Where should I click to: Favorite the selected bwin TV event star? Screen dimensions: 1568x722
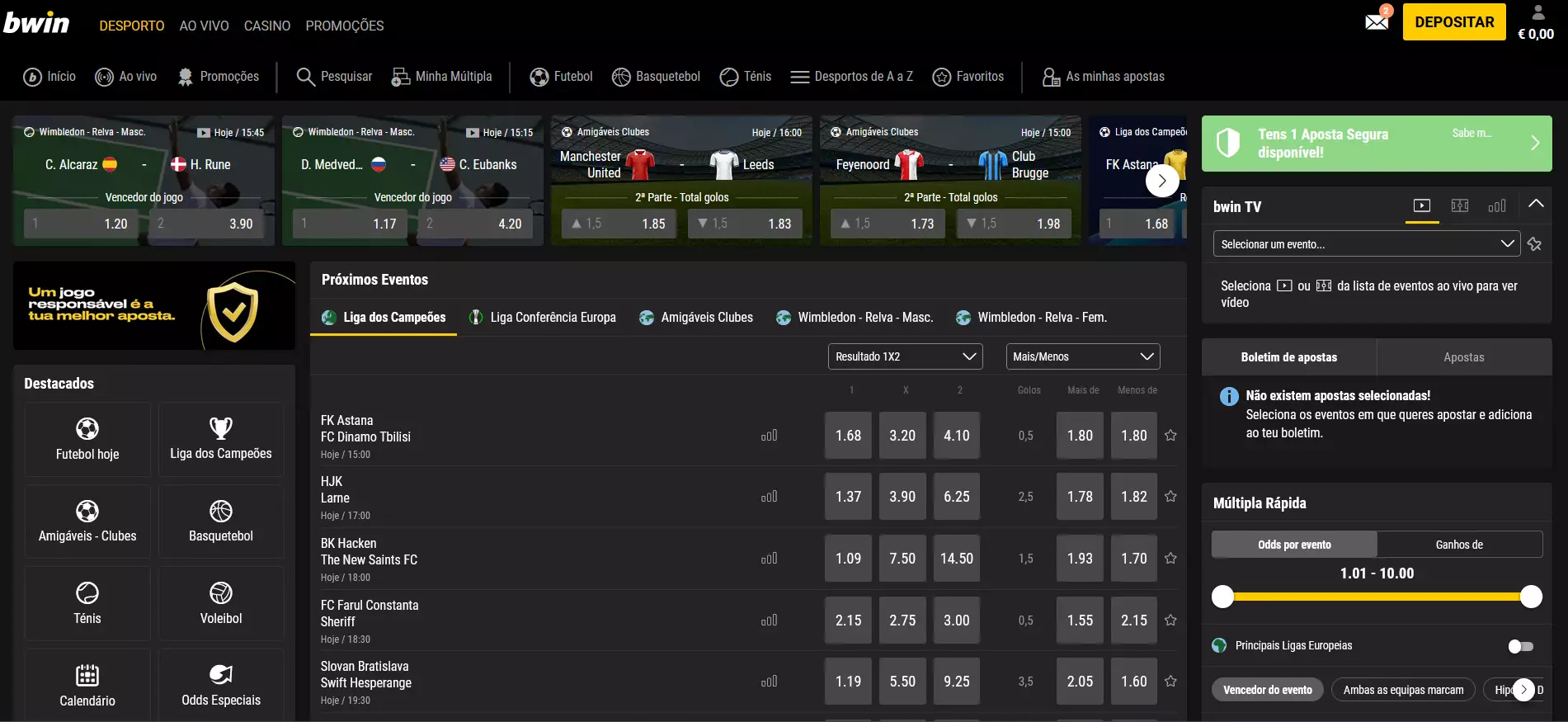pyautogui.click(x=1534, y=244)
